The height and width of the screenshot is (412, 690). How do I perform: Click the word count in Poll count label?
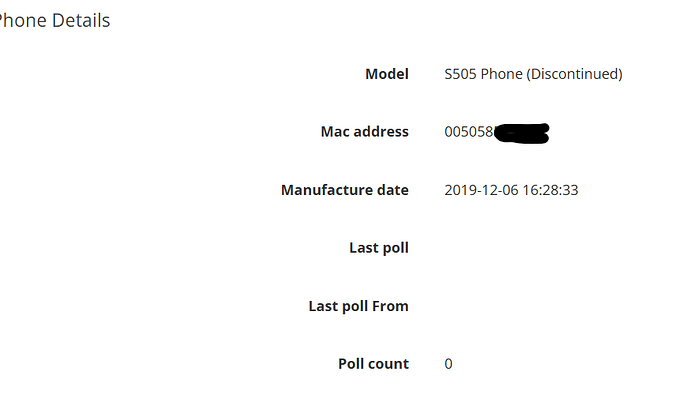click(x=388, y=364)
